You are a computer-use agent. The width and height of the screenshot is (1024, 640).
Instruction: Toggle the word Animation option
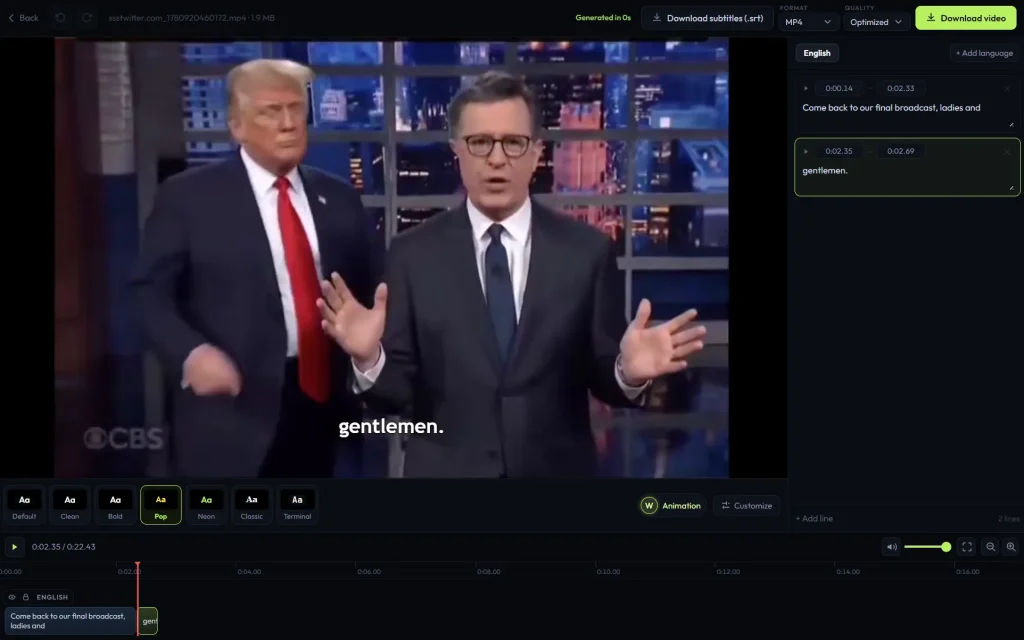[672, 505]
